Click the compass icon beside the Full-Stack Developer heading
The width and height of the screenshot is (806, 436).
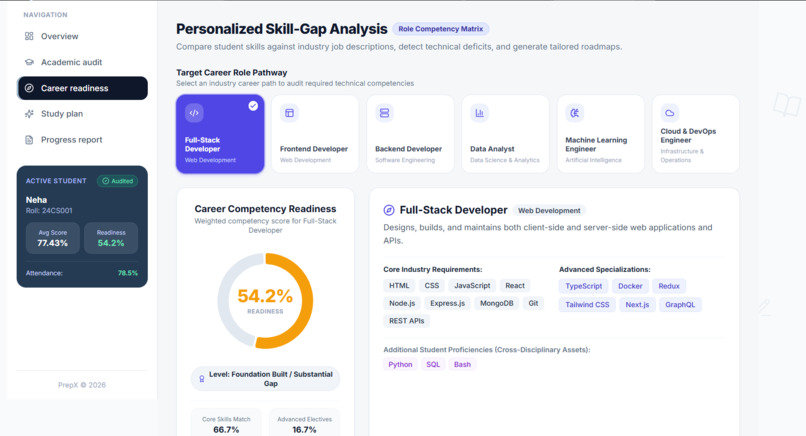tap(389, 210)
